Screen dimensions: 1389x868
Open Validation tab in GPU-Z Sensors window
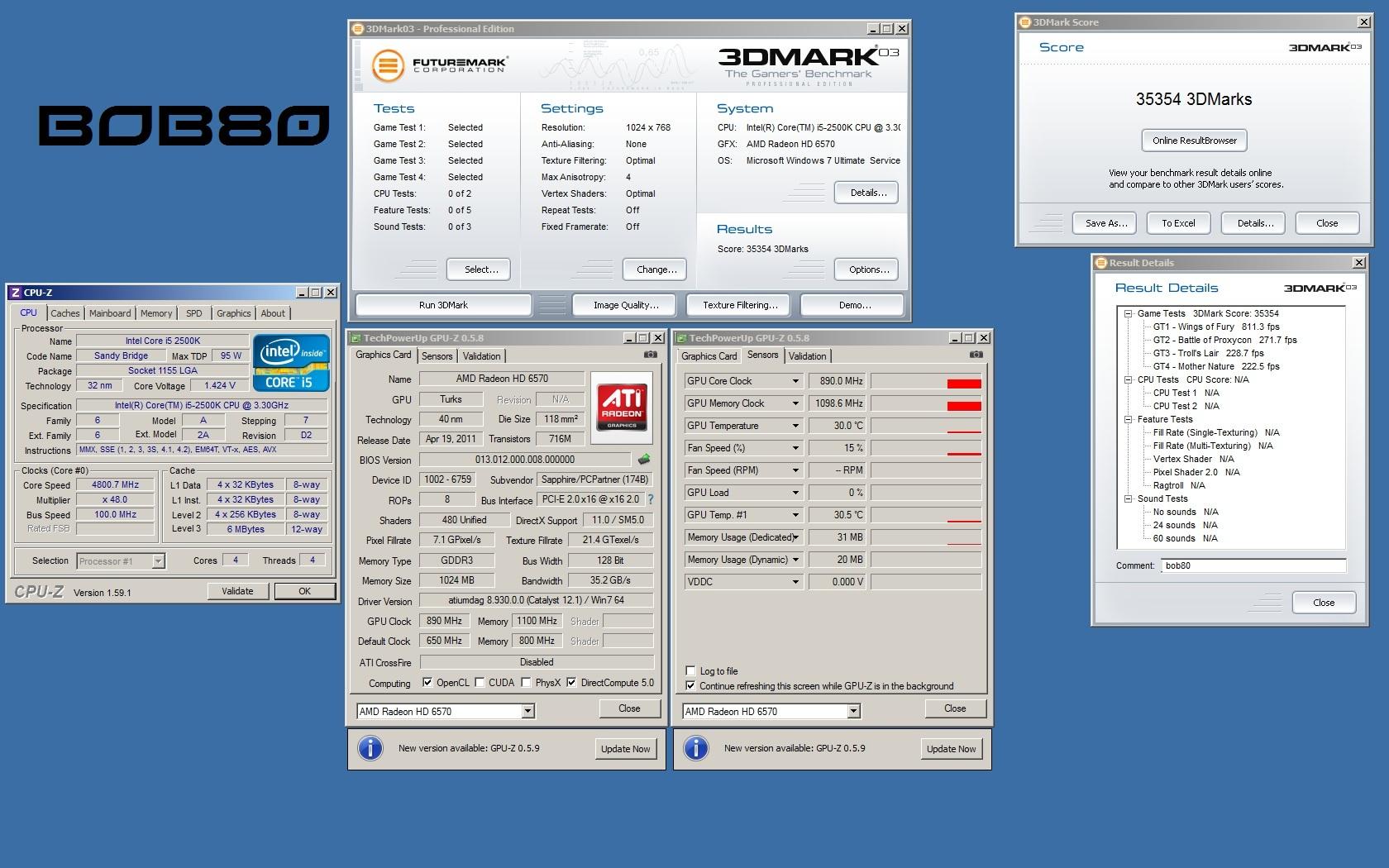click(x=808, y=356)
